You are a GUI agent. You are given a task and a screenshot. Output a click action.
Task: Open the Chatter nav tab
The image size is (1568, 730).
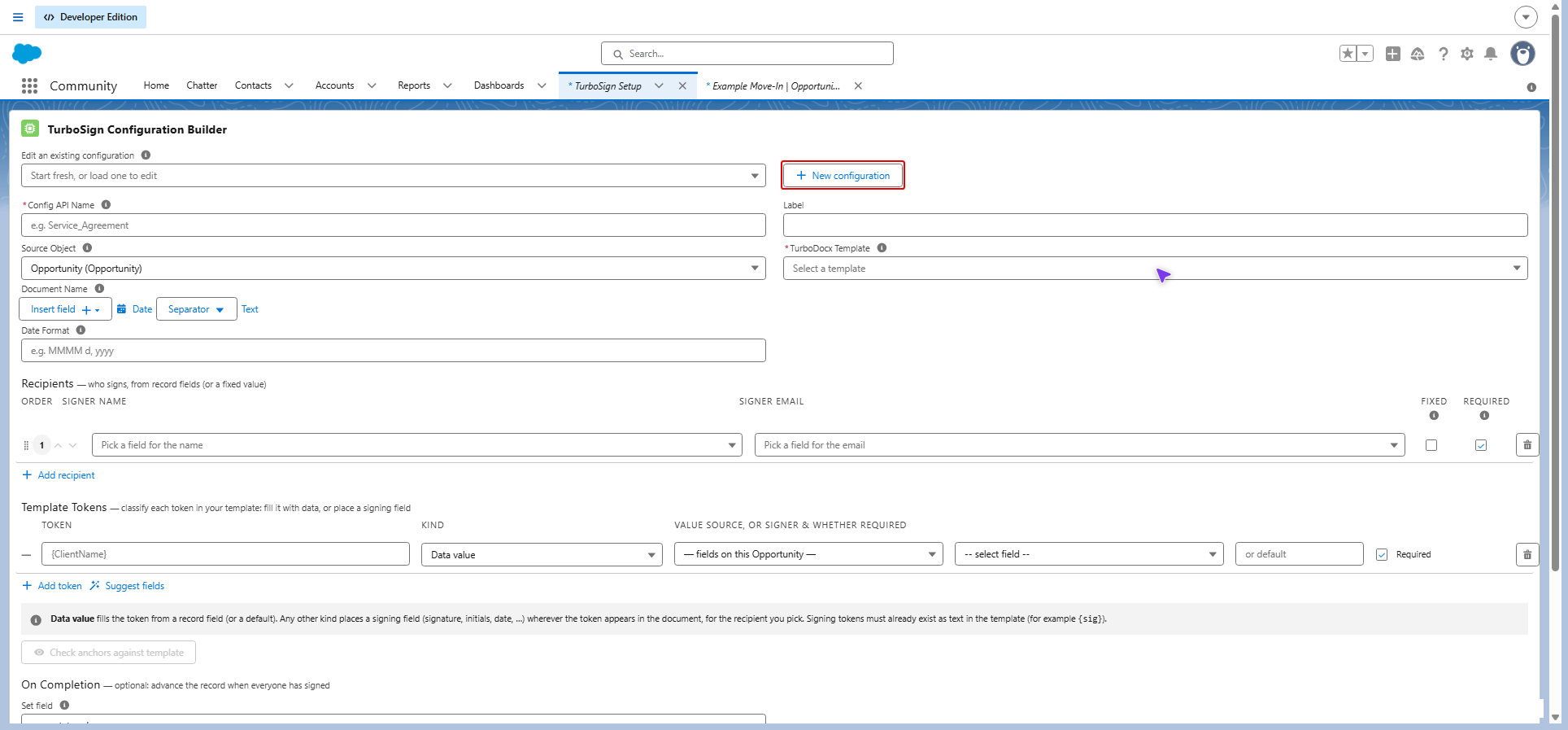[x=202, y=85]
